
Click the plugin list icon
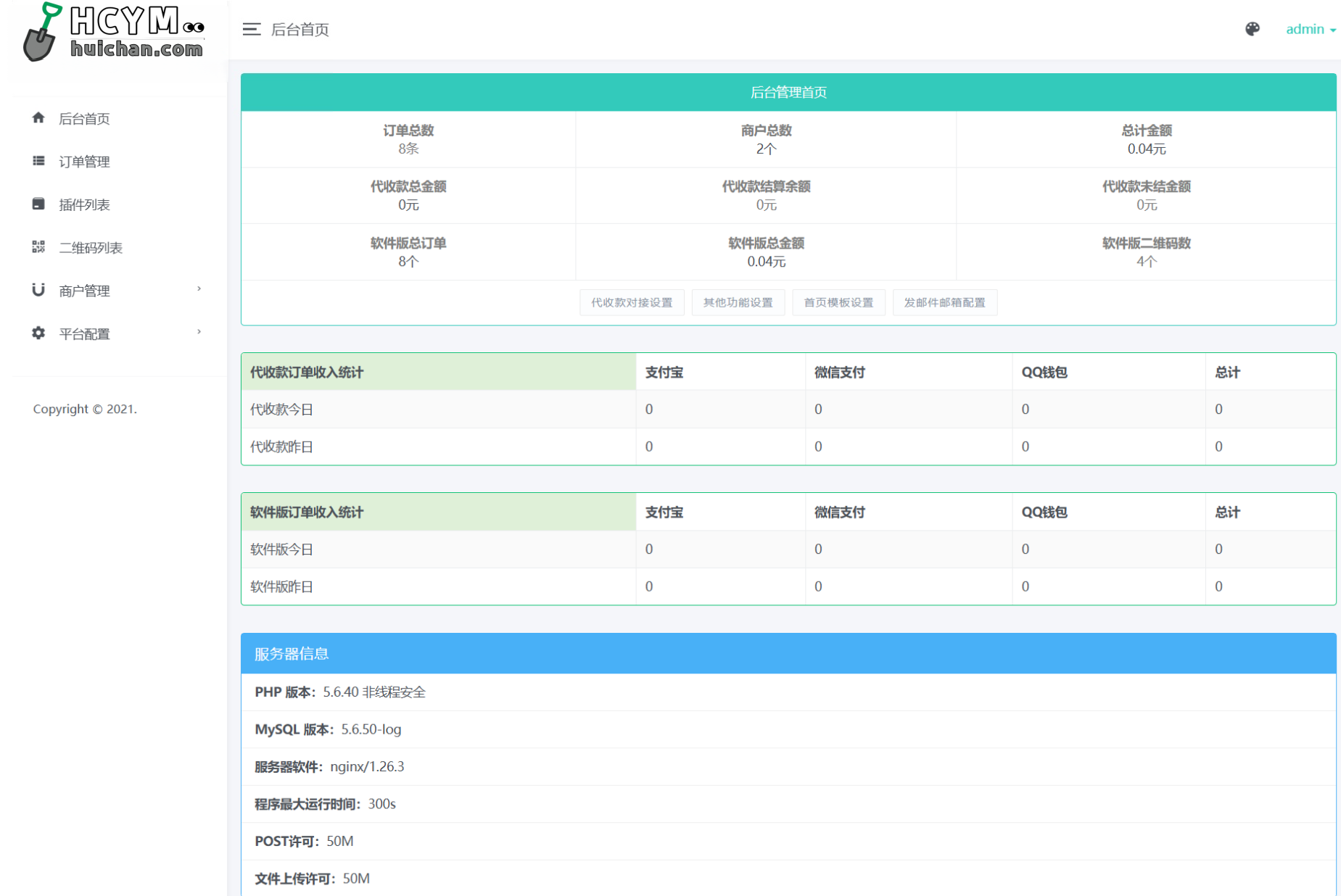(x=38, y=204)
